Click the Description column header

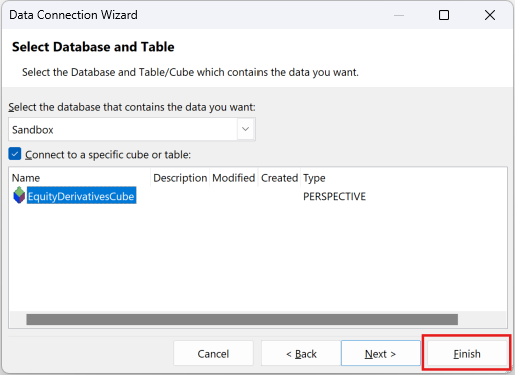(x=180, y=178)
